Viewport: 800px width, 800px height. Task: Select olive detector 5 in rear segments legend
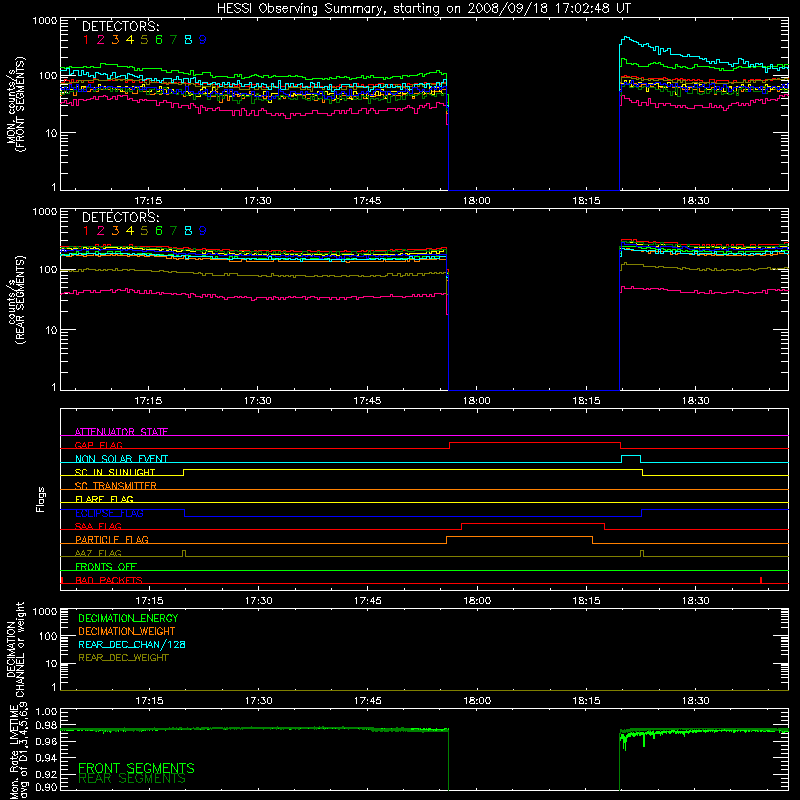click(144, 231)
